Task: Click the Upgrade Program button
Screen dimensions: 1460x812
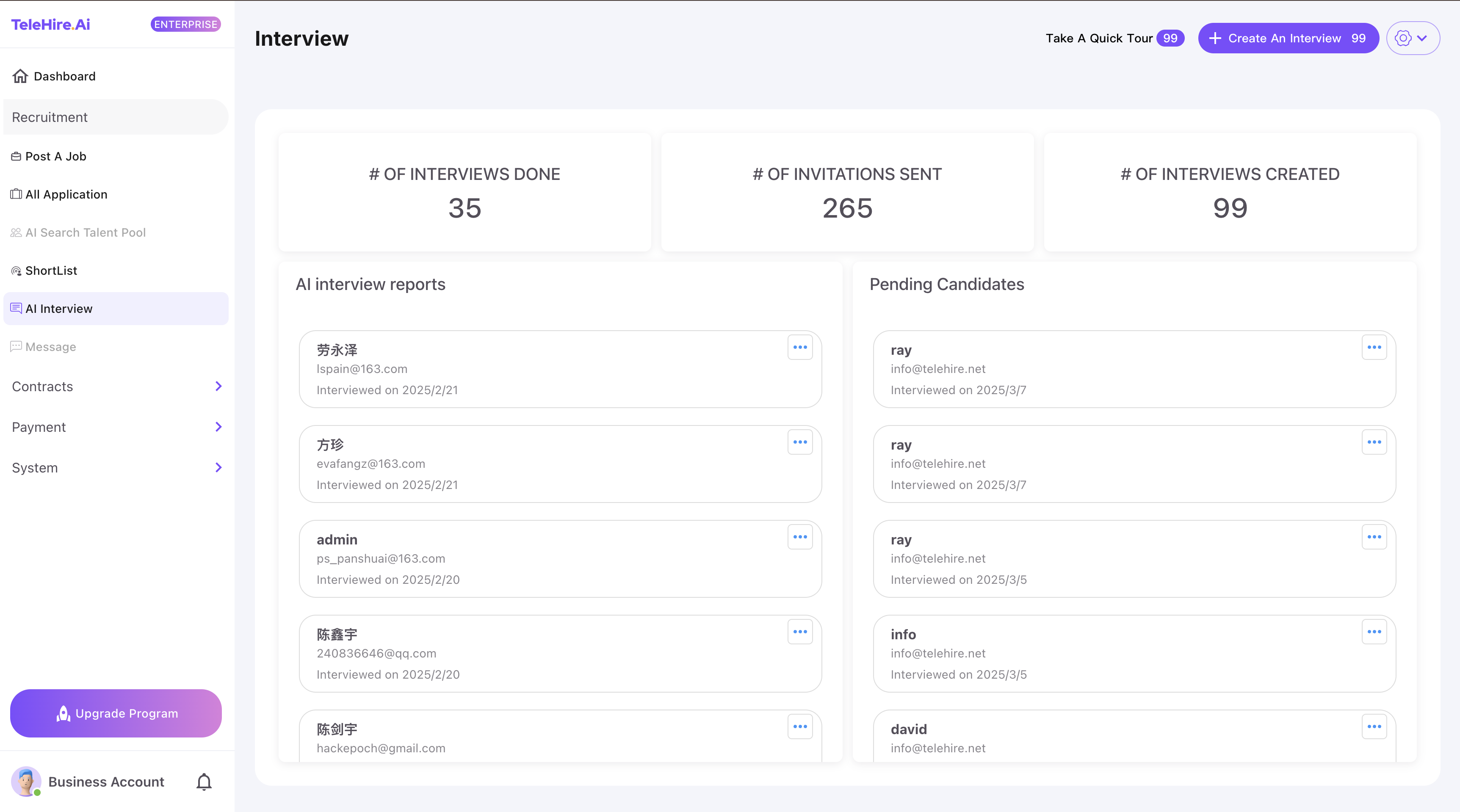Action: coord(116,713)
